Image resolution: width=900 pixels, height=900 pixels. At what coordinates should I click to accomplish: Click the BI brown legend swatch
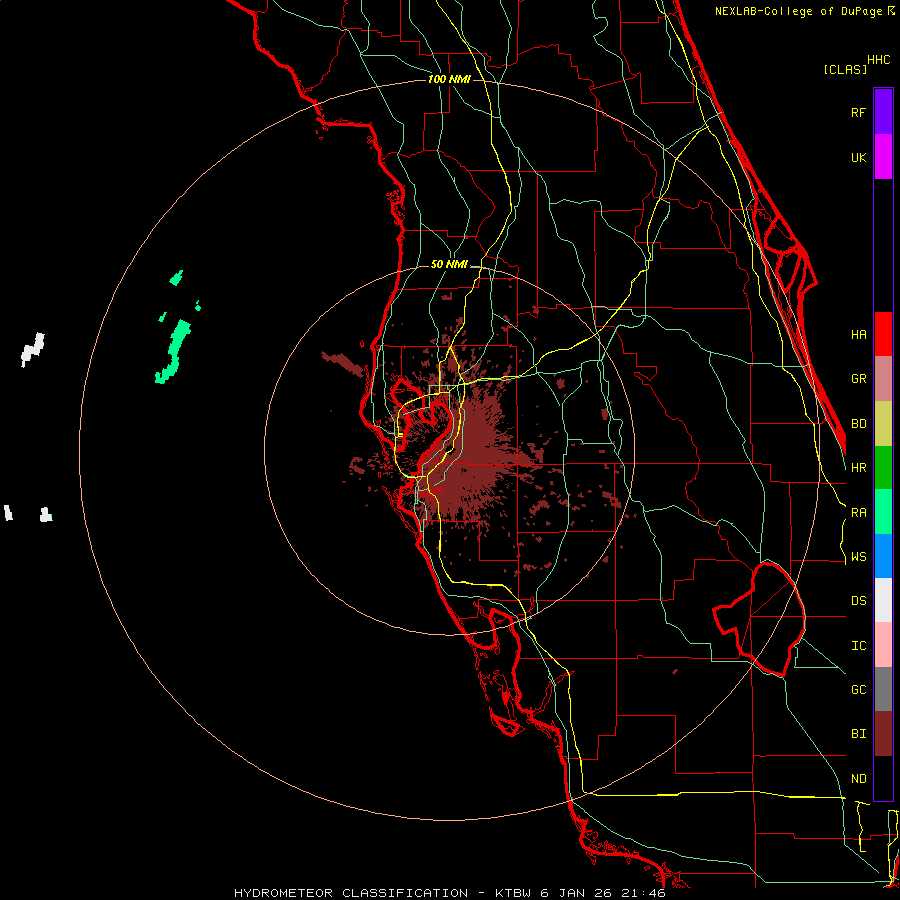(883, 734)
